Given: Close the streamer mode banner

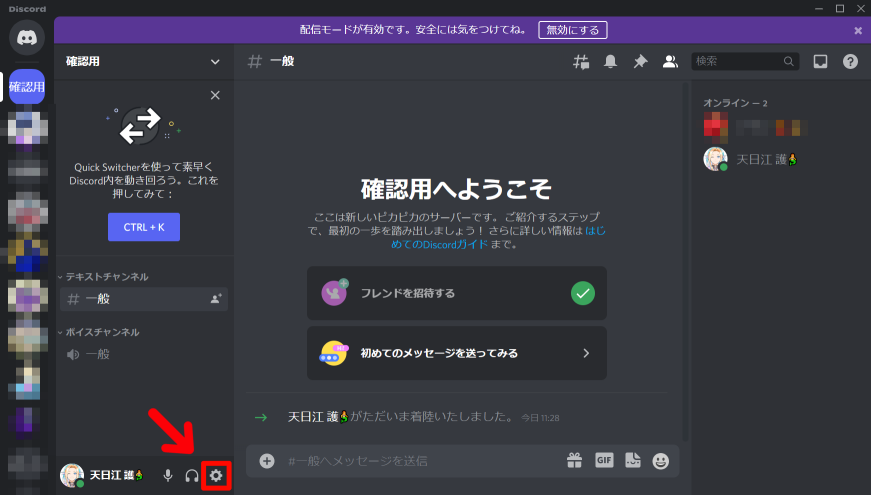Looking at the screenshot, I should tap(858, 31).
